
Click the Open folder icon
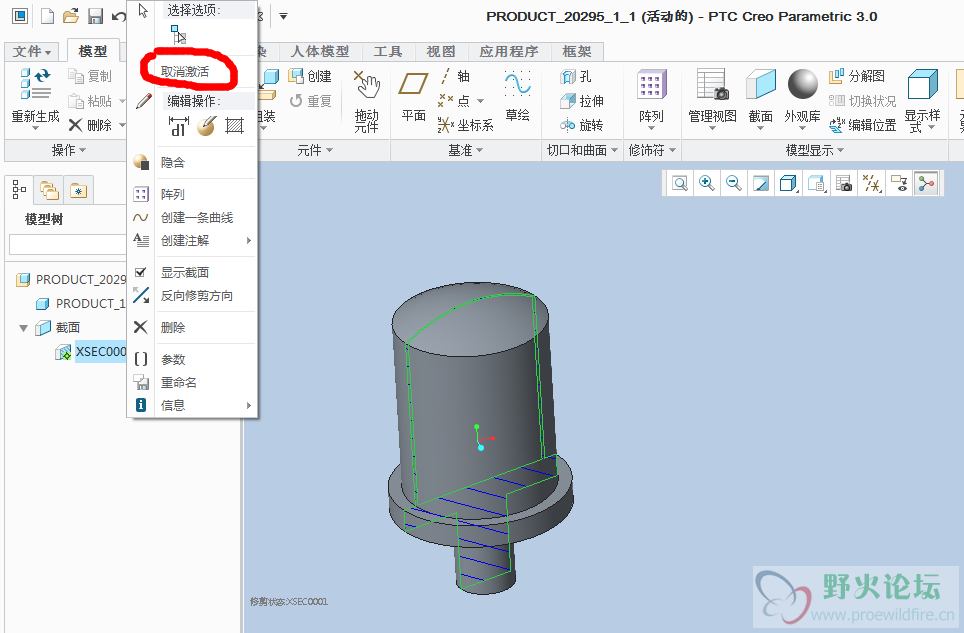click(x=71, y=16)
